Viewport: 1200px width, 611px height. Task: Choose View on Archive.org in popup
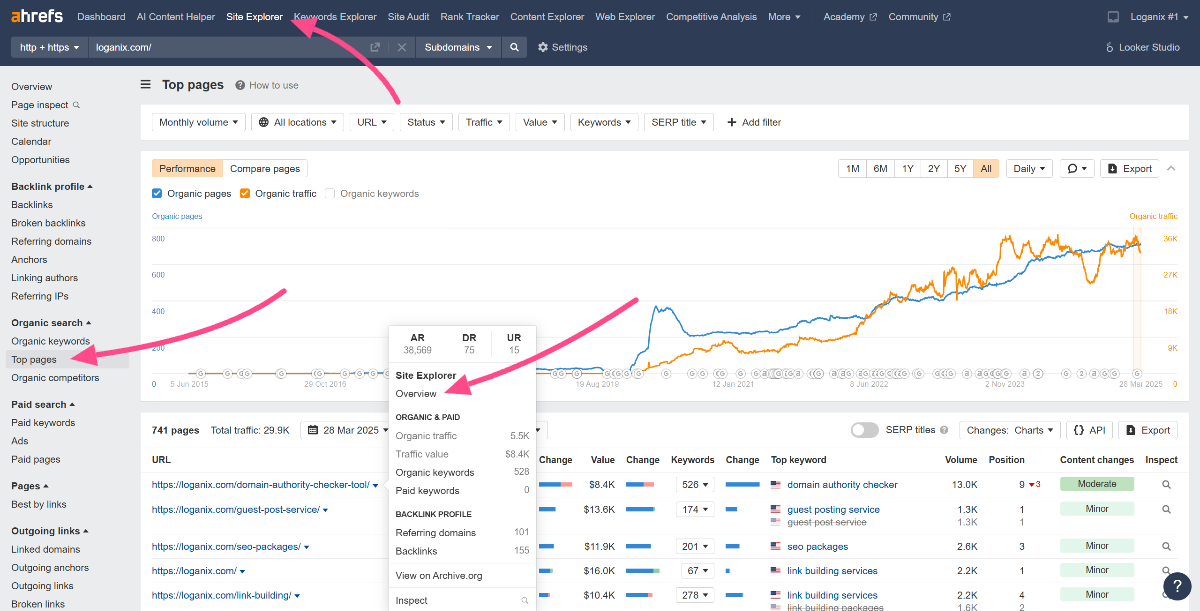tap(438, 575)
